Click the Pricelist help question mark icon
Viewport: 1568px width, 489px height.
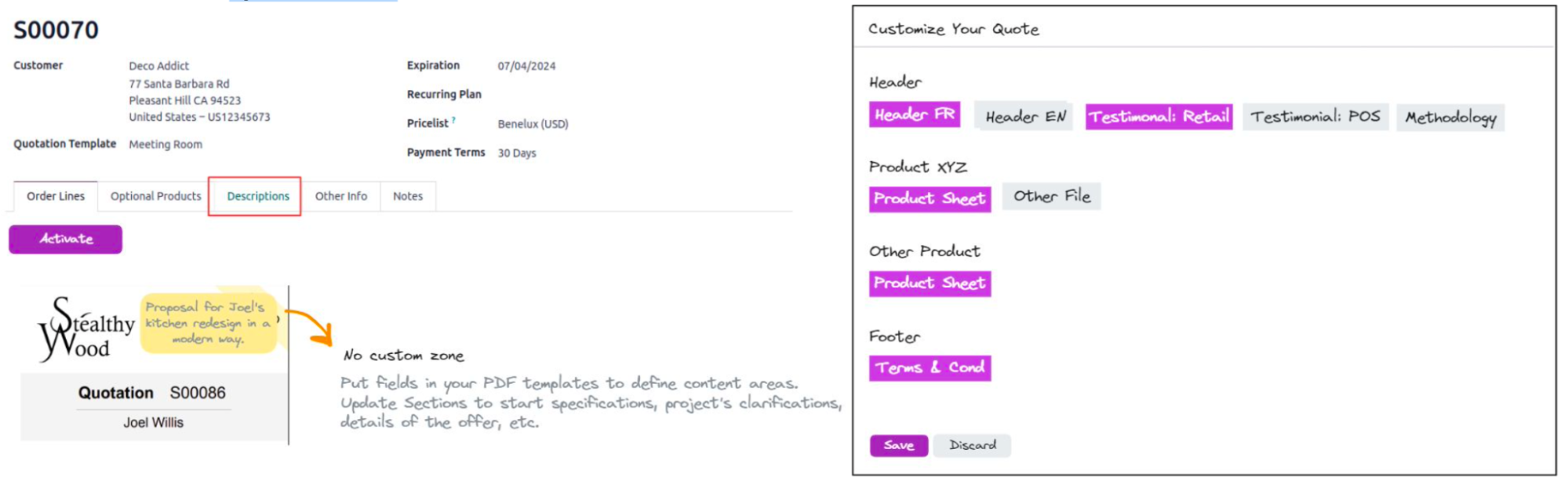(x=453, y=120)
